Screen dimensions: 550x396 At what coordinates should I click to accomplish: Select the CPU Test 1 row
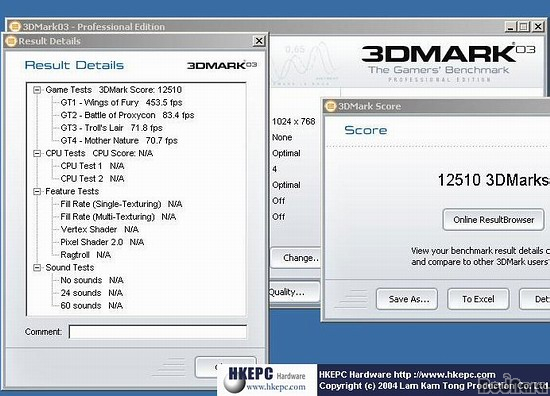click(x=93, y=166)
